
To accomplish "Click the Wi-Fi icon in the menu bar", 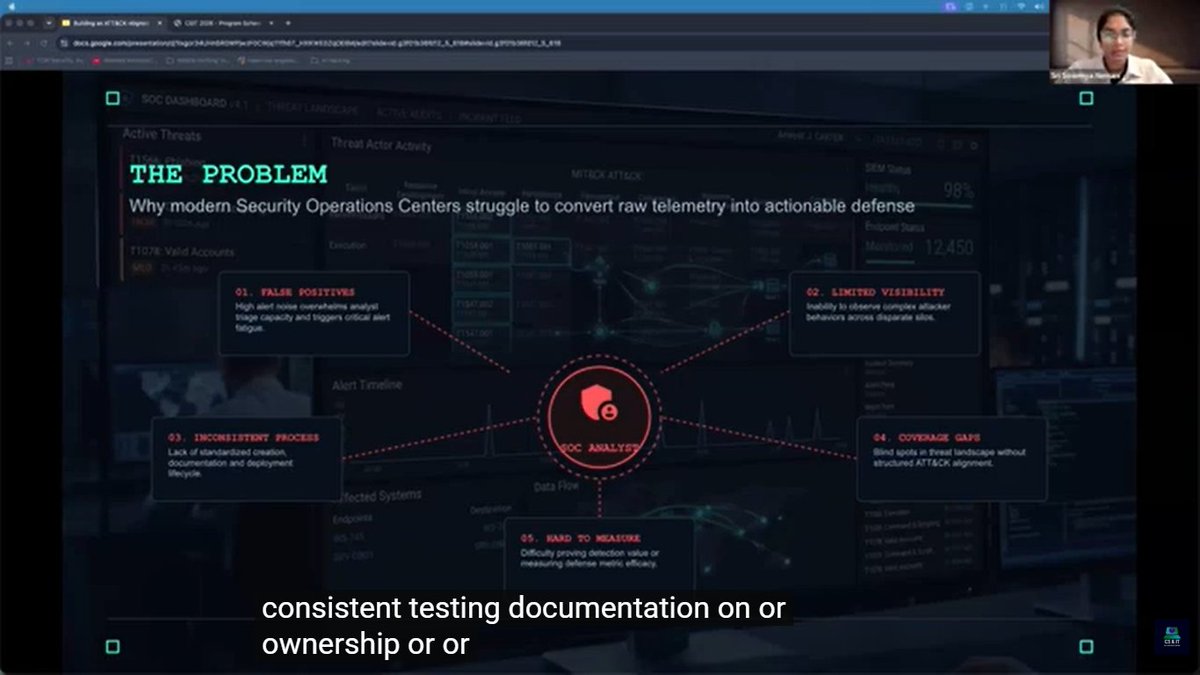I will click(x=1021, y=6).
